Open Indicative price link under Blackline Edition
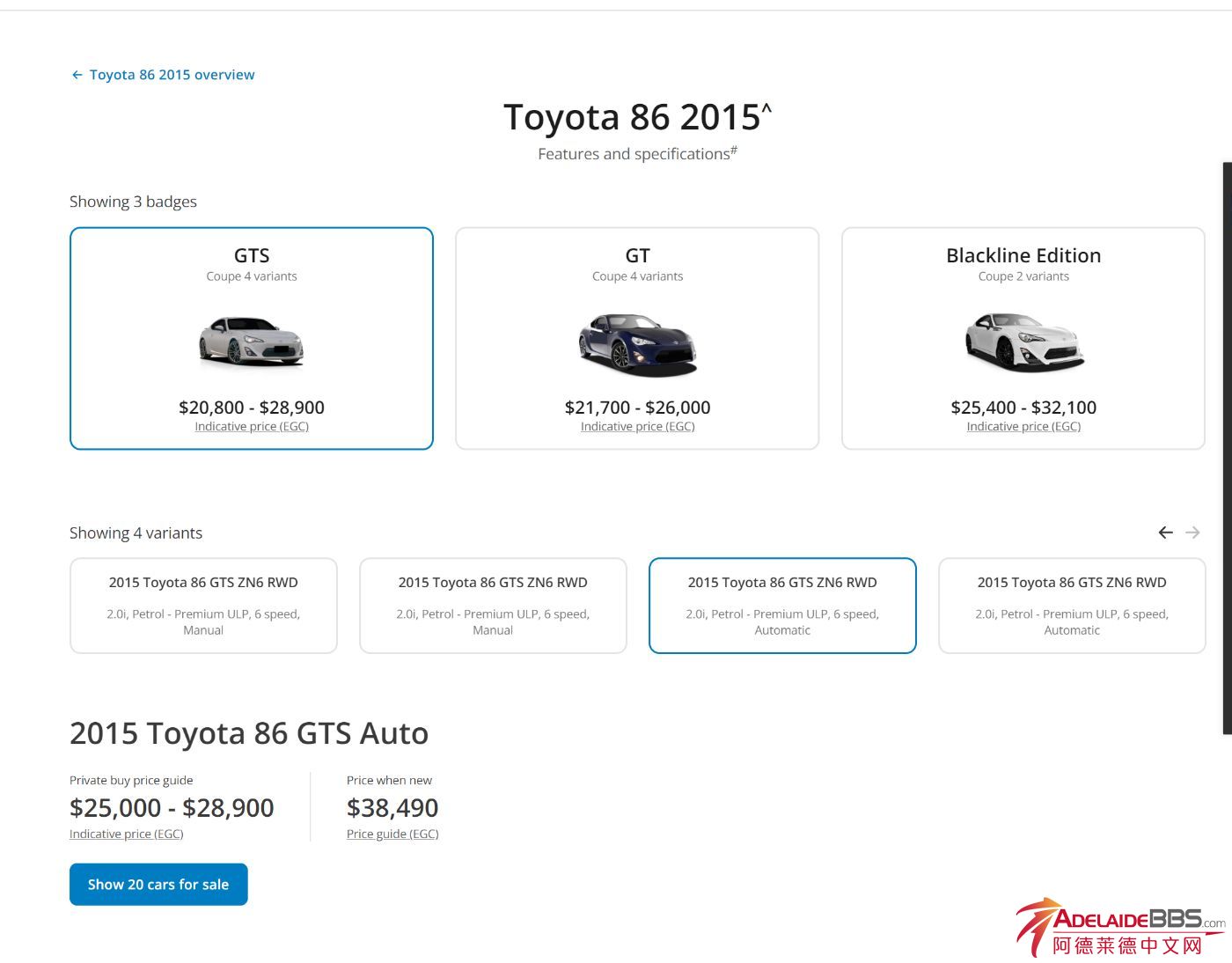This screenshot has width=1232, height=963. pos(1023,427)
